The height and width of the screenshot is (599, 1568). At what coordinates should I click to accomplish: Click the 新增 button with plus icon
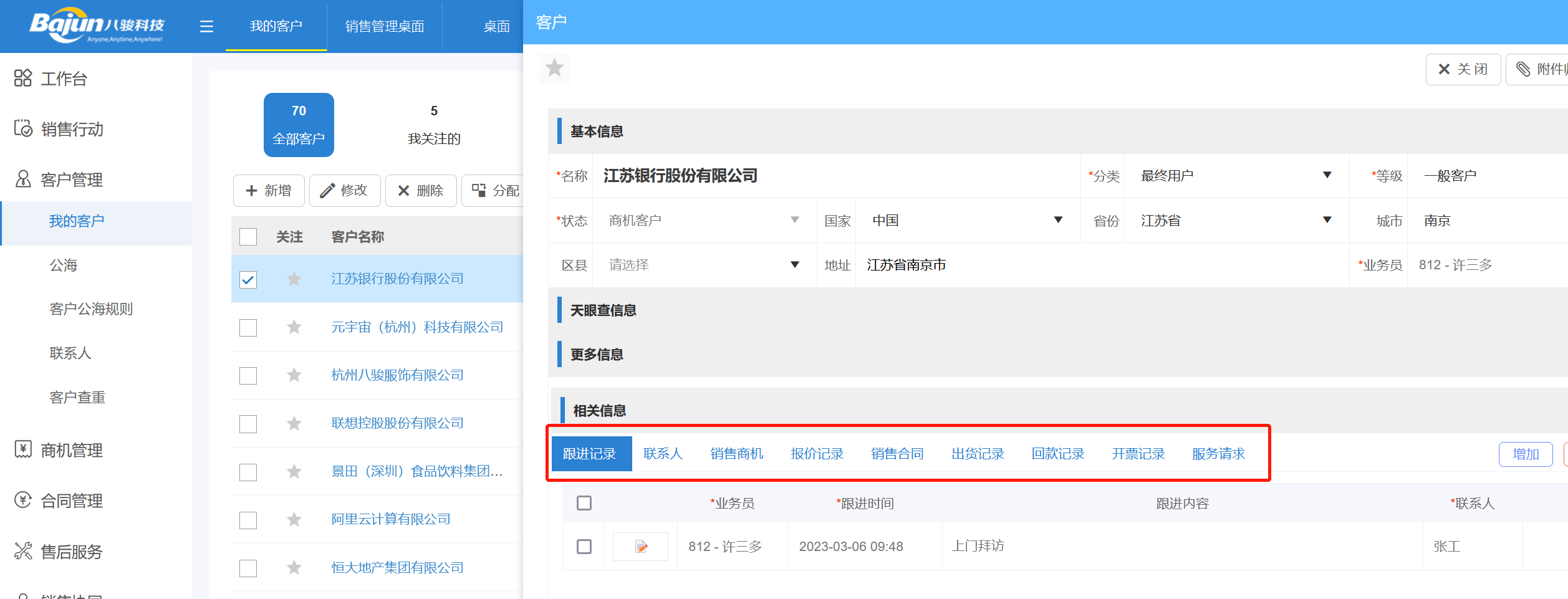[x=268, y=191]
